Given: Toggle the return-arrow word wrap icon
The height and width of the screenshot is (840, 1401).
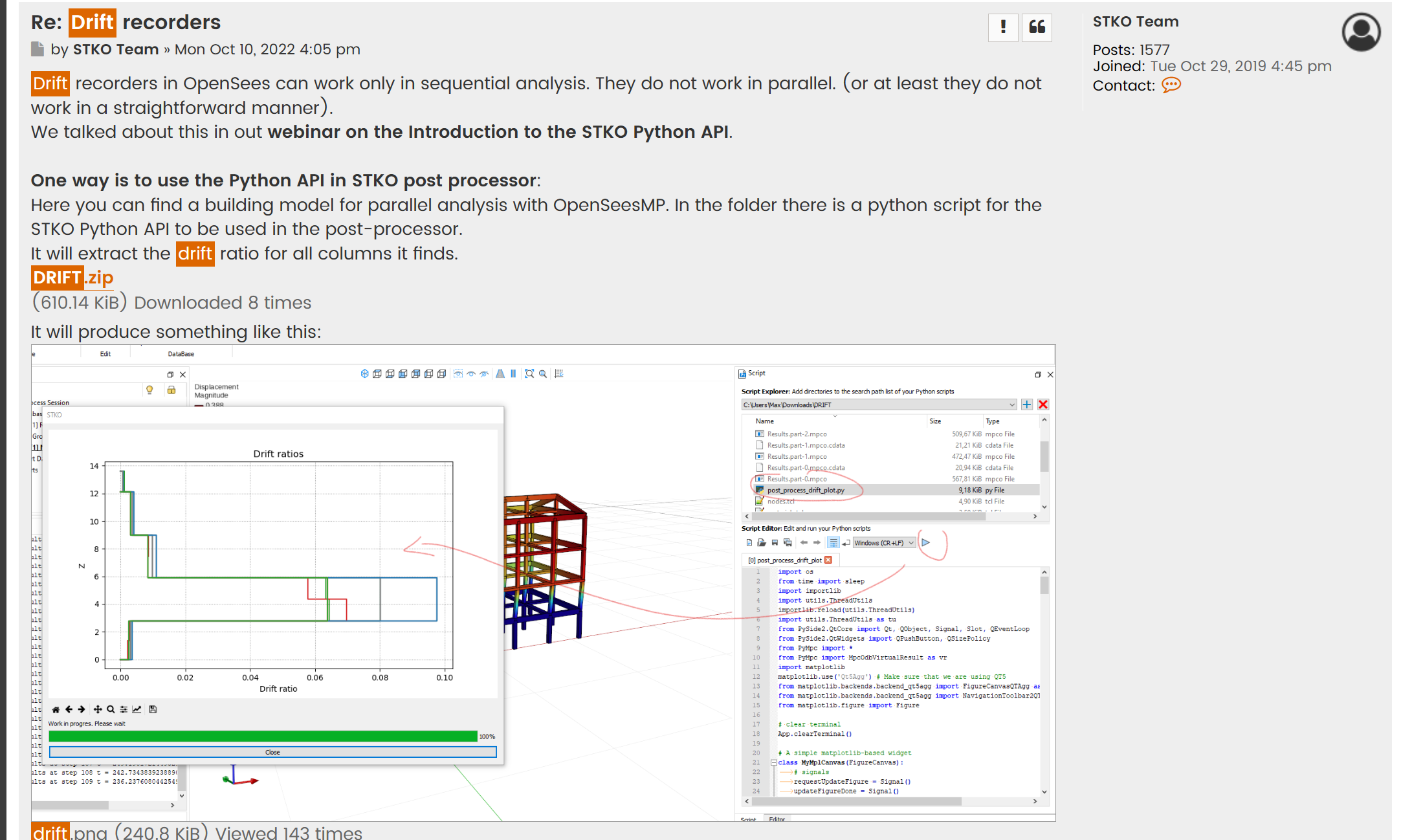Looking at the screenshot, I should [x=846, y=543].
